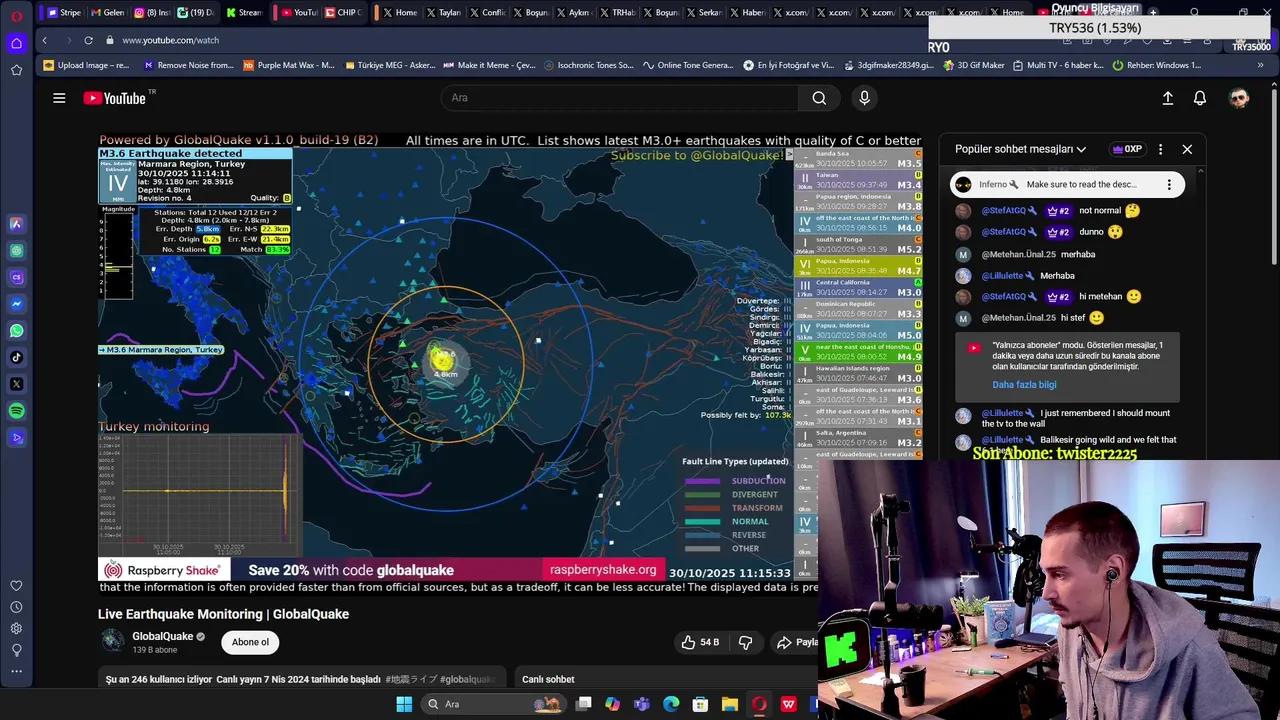Image resolution: width=1280 pixels, height=720 pixels.
Task: Click the Canlı sohbet section label
Action: tap(548, 679)
